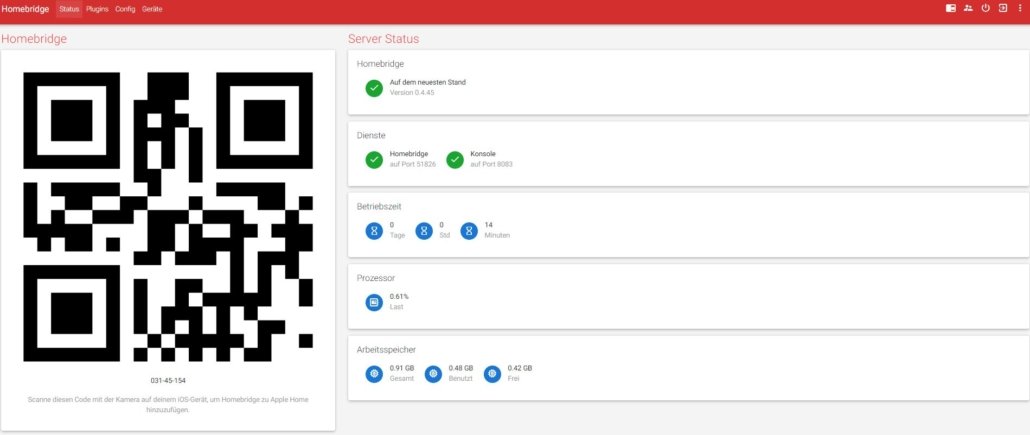The width and height of the screenshot is (1030, 435).
Task: Click the Homebridge QR code image
Action: (168, 217)
